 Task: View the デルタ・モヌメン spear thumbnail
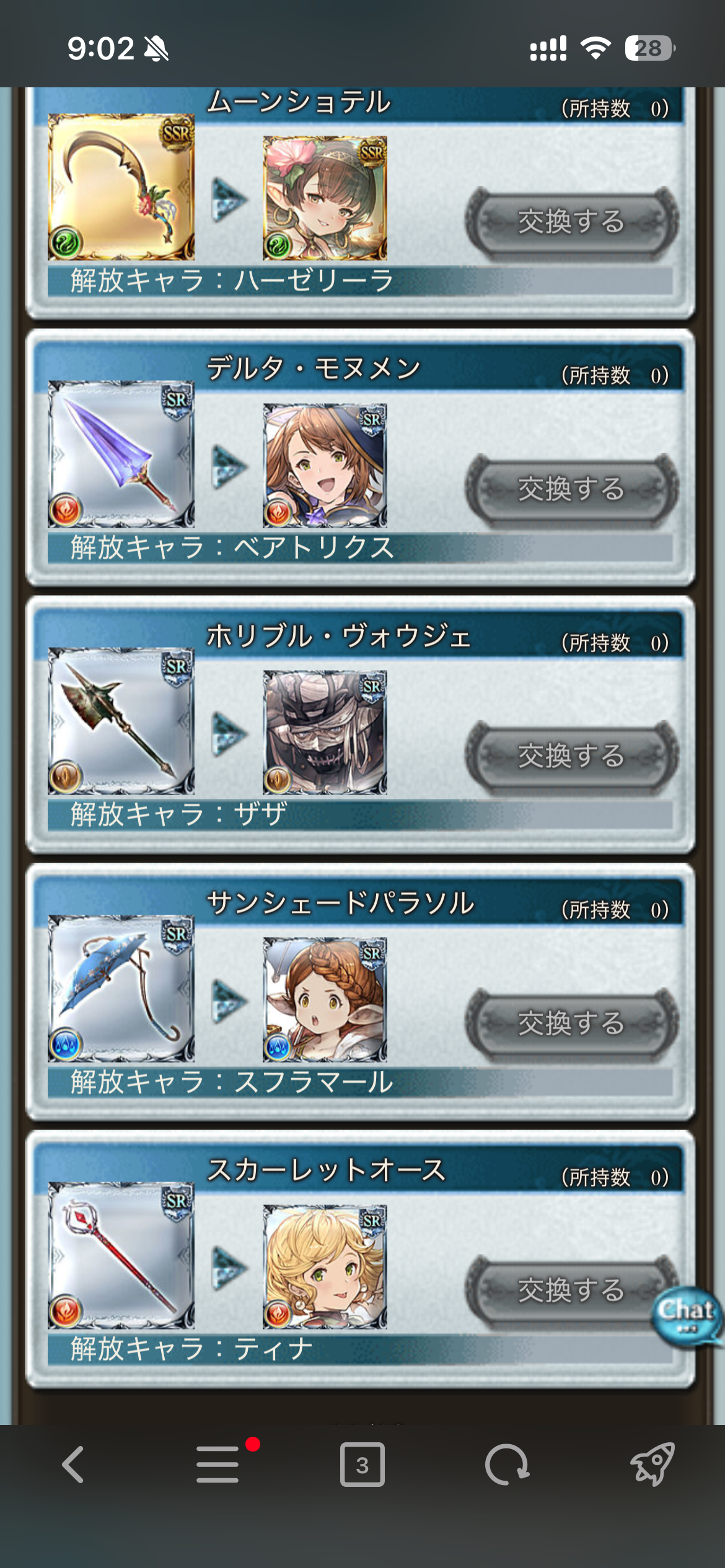[x=121, y=454]
